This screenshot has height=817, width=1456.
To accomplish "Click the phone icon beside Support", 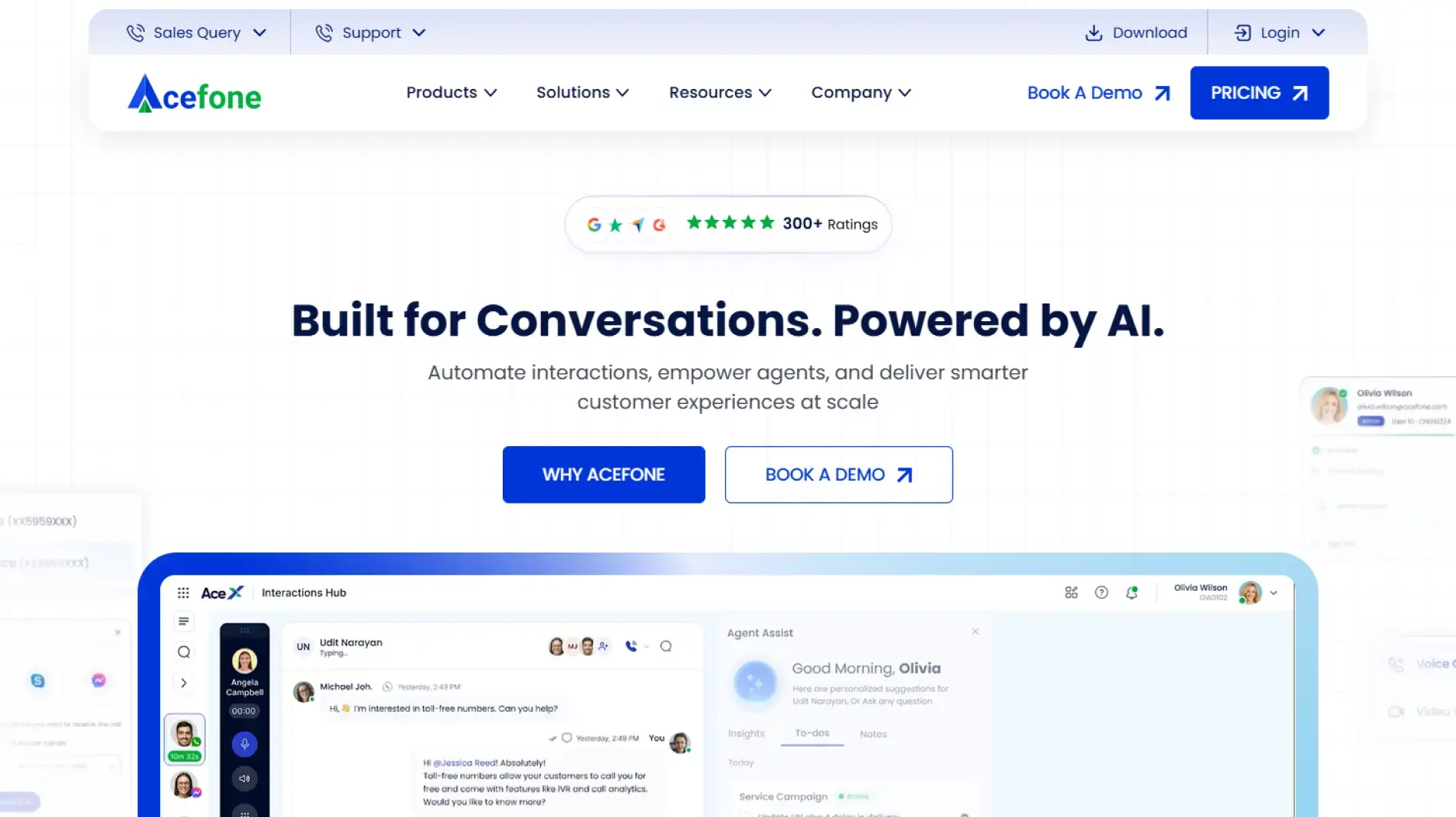I will point(324,33).
